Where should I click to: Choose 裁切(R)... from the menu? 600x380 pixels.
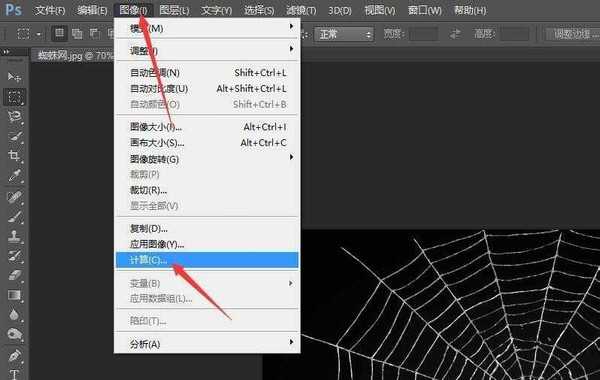point(207,190)
